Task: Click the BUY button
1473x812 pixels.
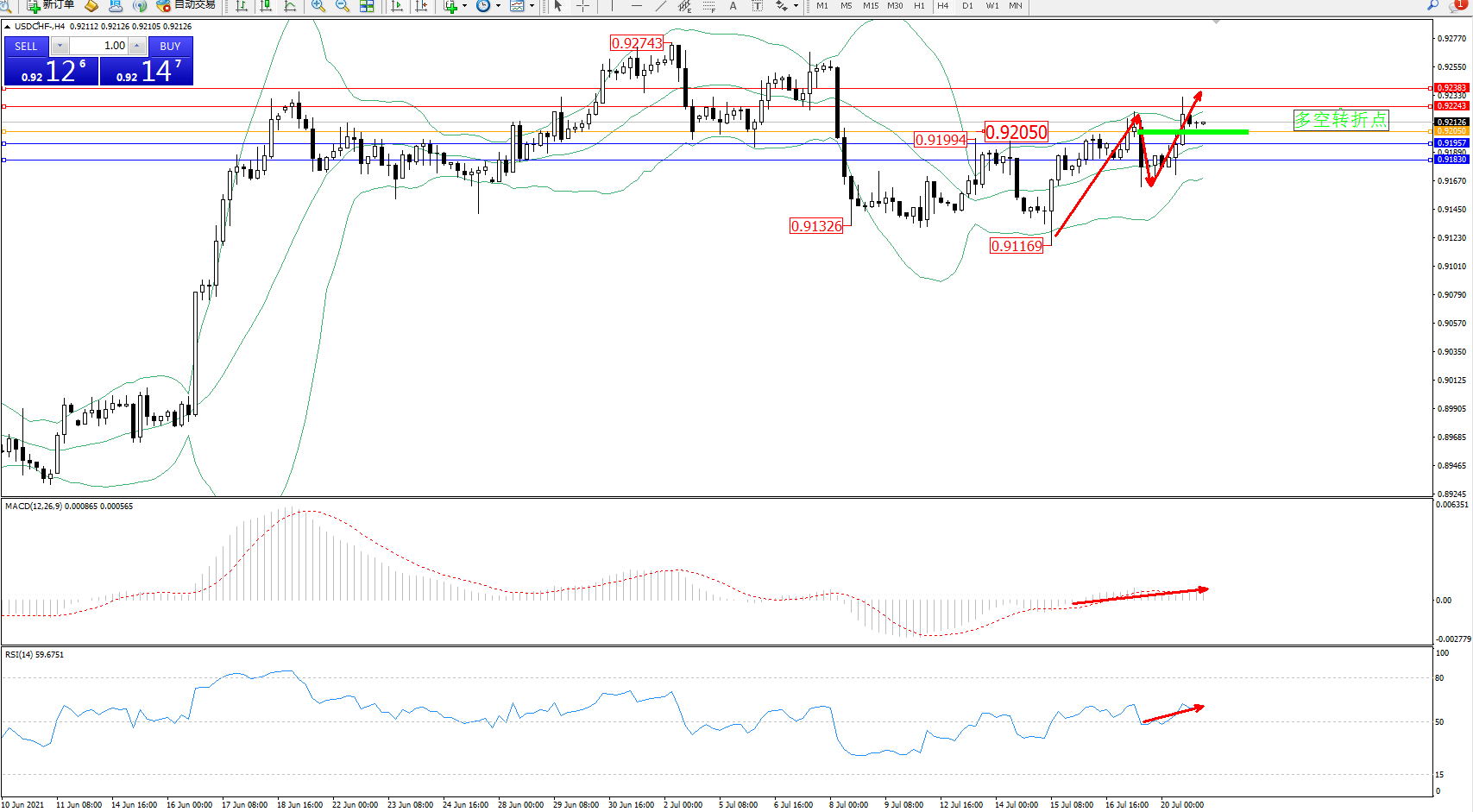Action: pyautogui.click(x=170, y=47)
